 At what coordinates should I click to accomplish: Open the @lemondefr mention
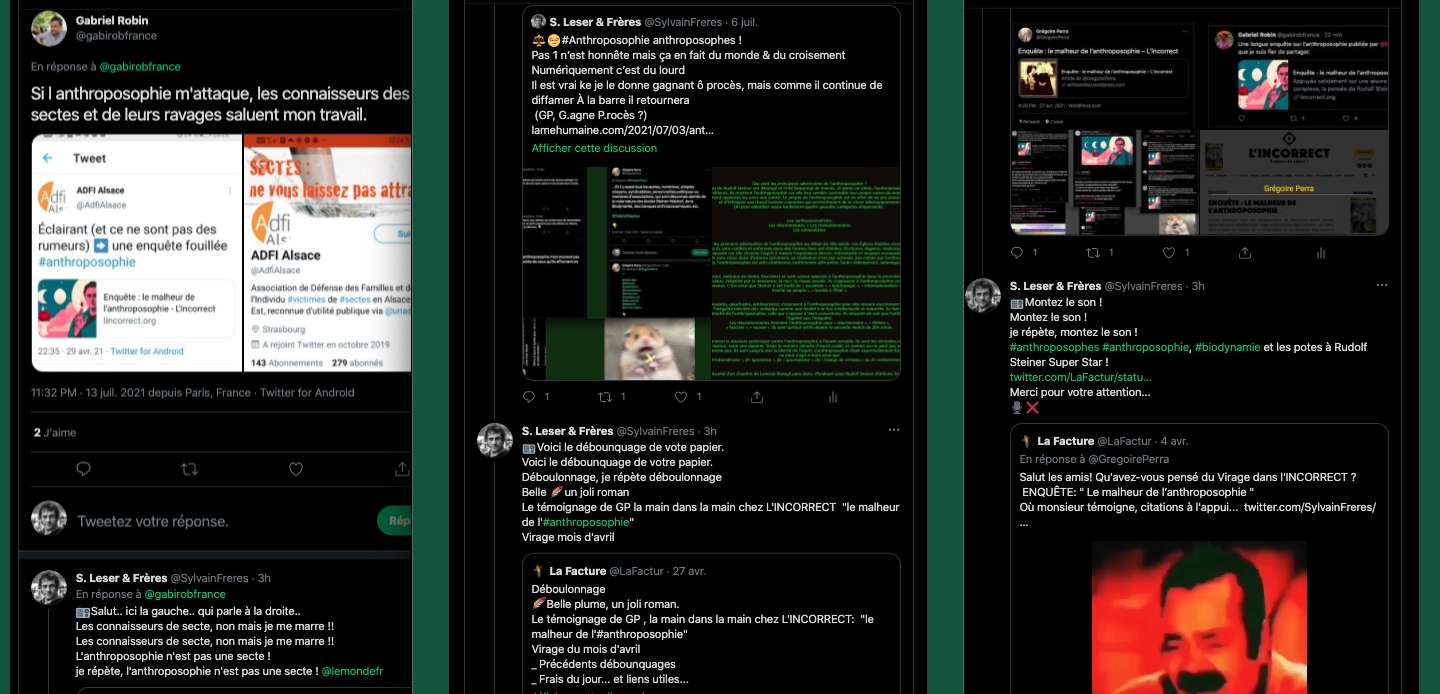point(352,671)
